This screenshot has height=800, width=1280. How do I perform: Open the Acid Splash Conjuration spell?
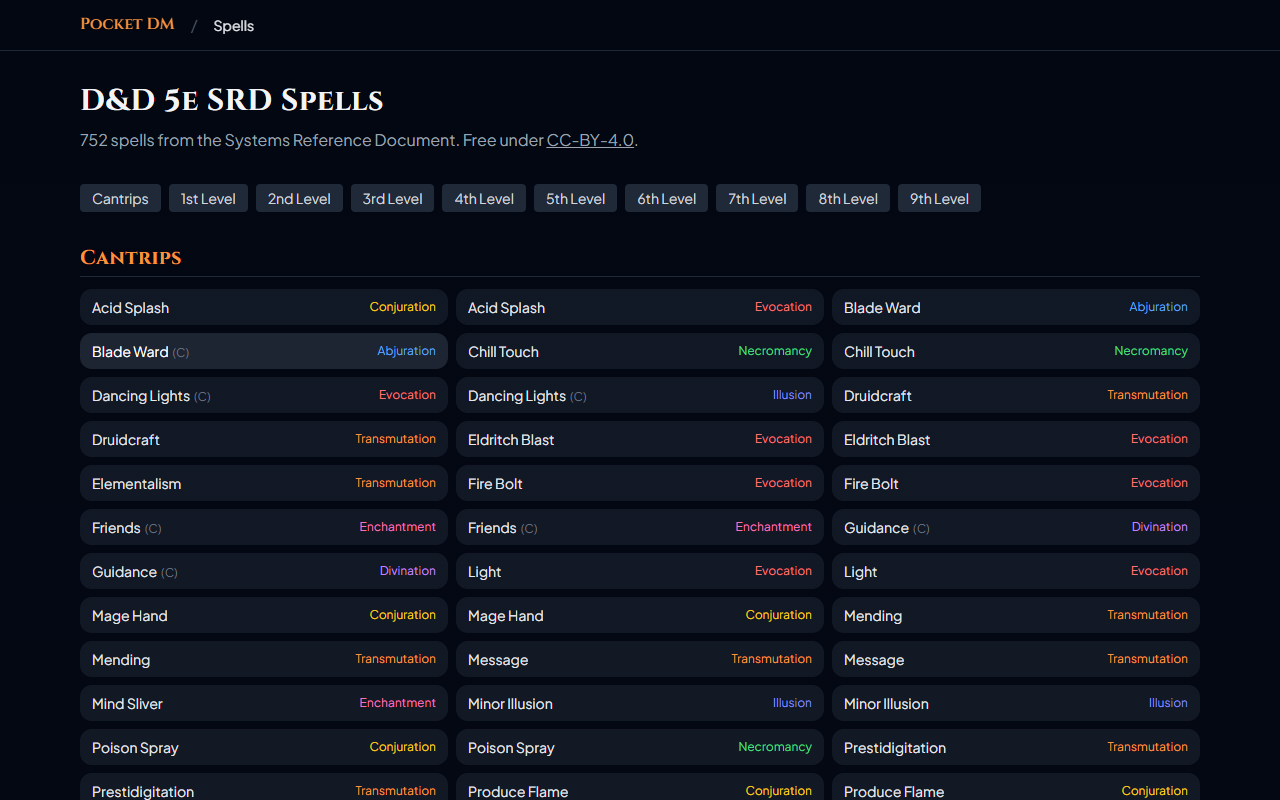[263, 307]
